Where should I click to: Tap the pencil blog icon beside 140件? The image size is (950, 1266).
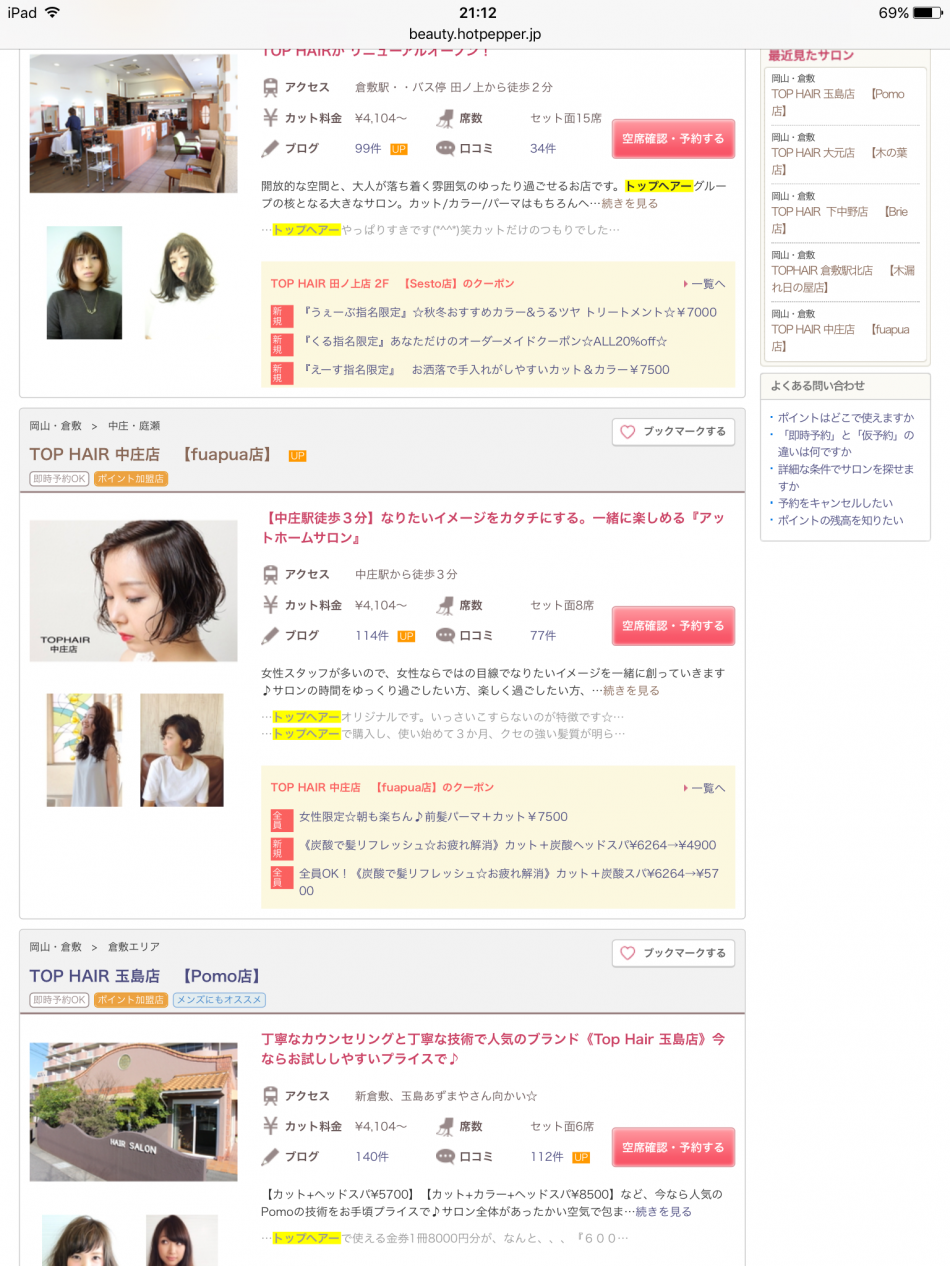270,1156
